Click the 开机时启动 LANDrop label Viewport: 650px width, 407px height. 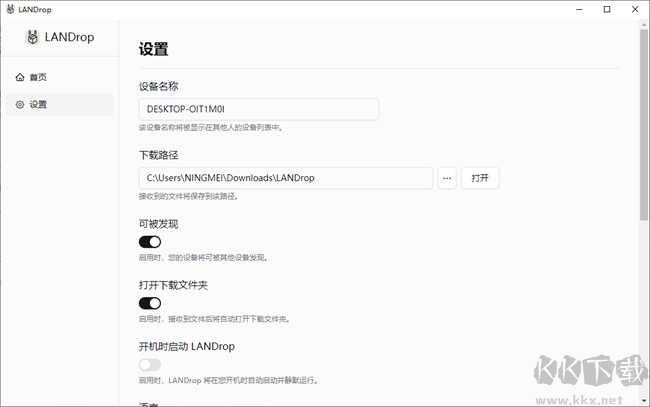(187, 346)
